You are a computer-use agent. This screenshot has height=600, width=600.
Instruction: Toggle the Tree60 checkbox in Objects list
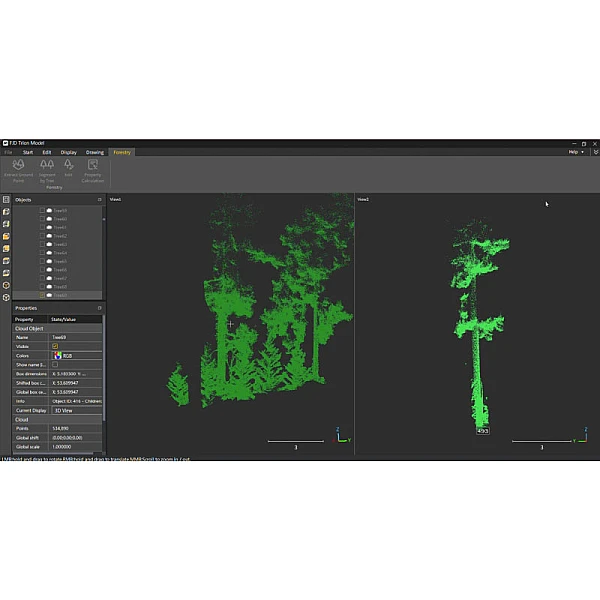tap(42, 220)
